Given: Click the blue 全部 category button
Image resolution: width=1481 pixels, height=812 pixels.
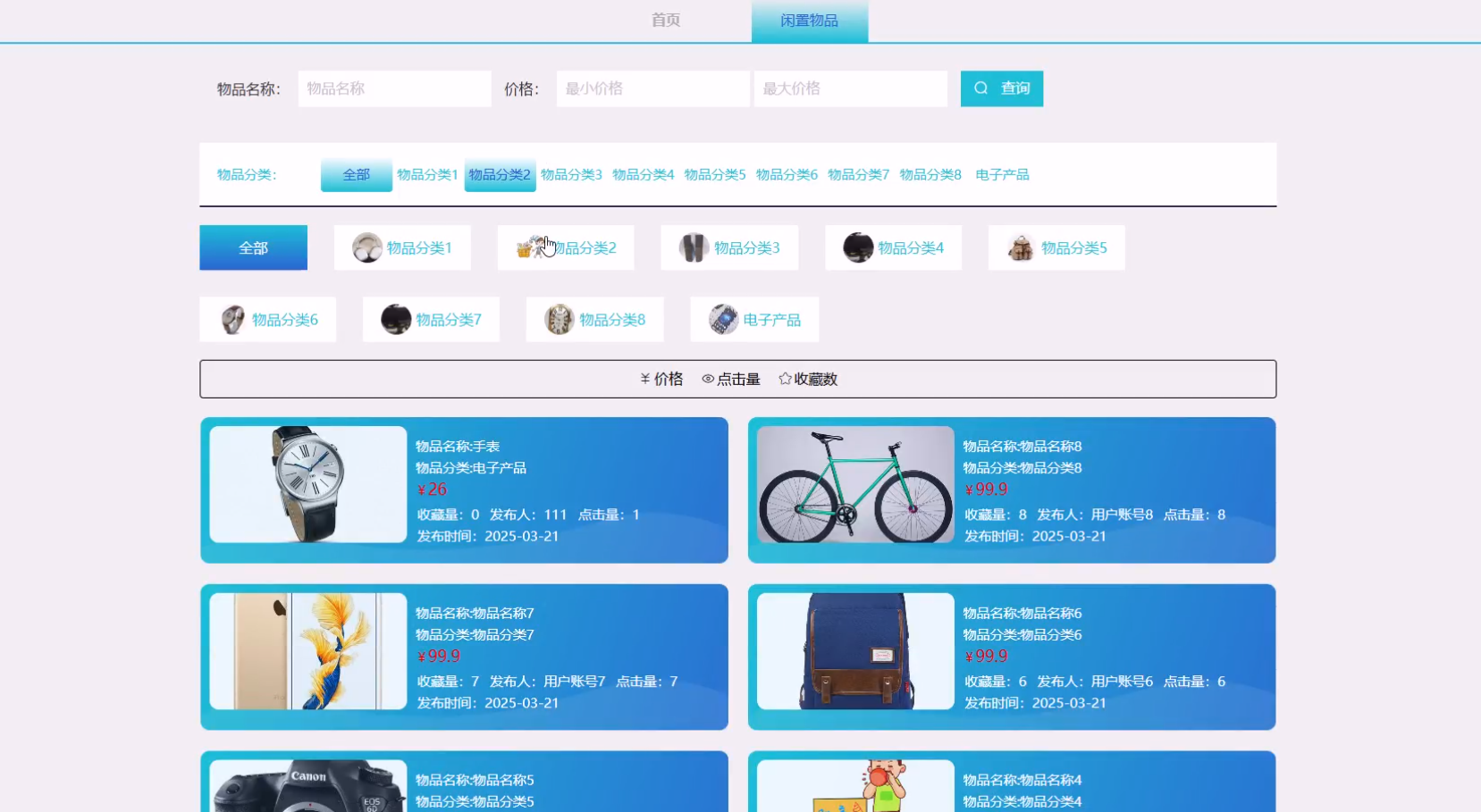Looking at the screenshot, I should click(x=253, y=247).
